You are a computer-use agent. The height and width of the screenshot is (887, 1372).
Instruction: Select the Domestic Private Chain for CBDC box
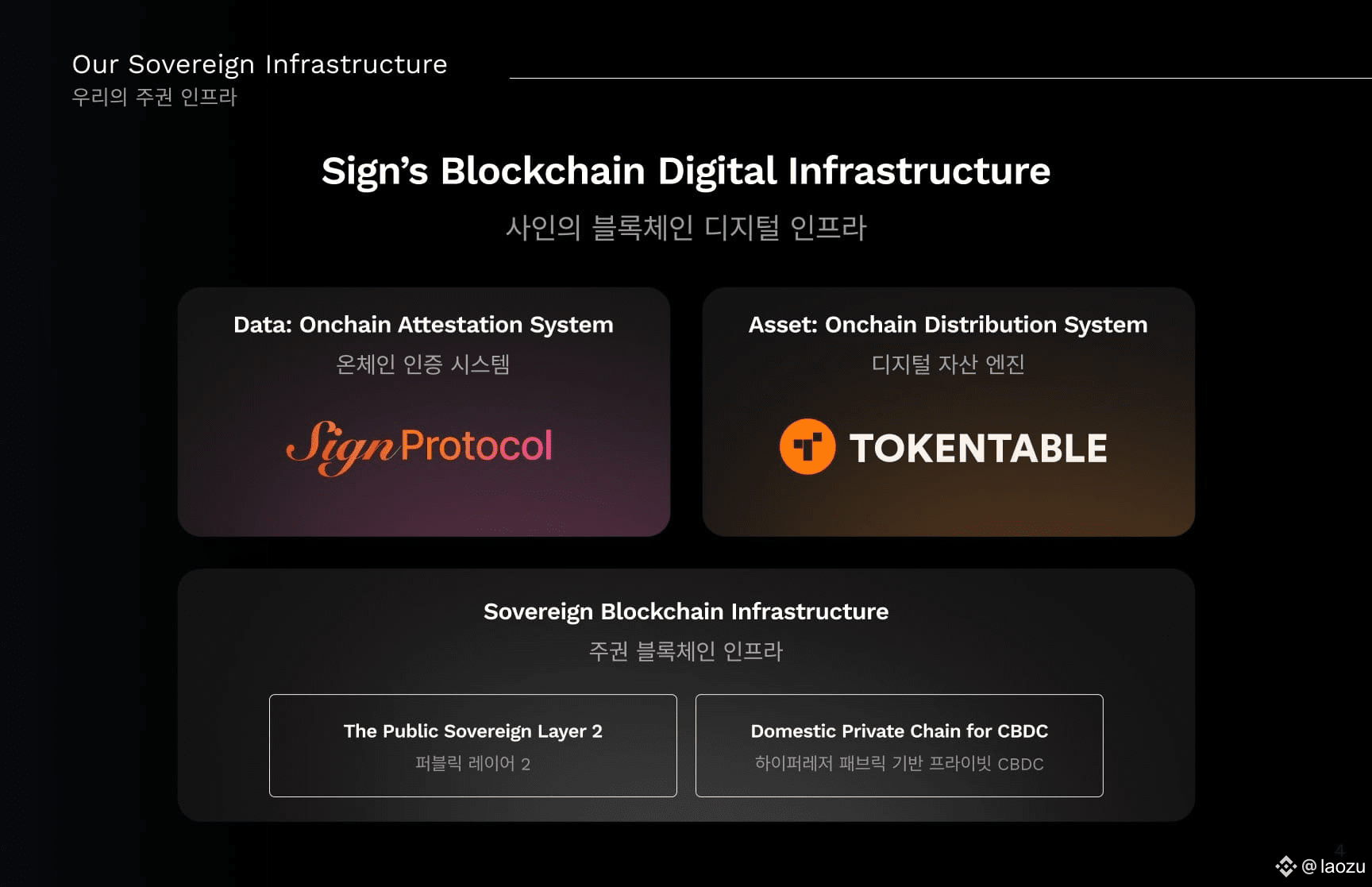[x=900, y=746]
